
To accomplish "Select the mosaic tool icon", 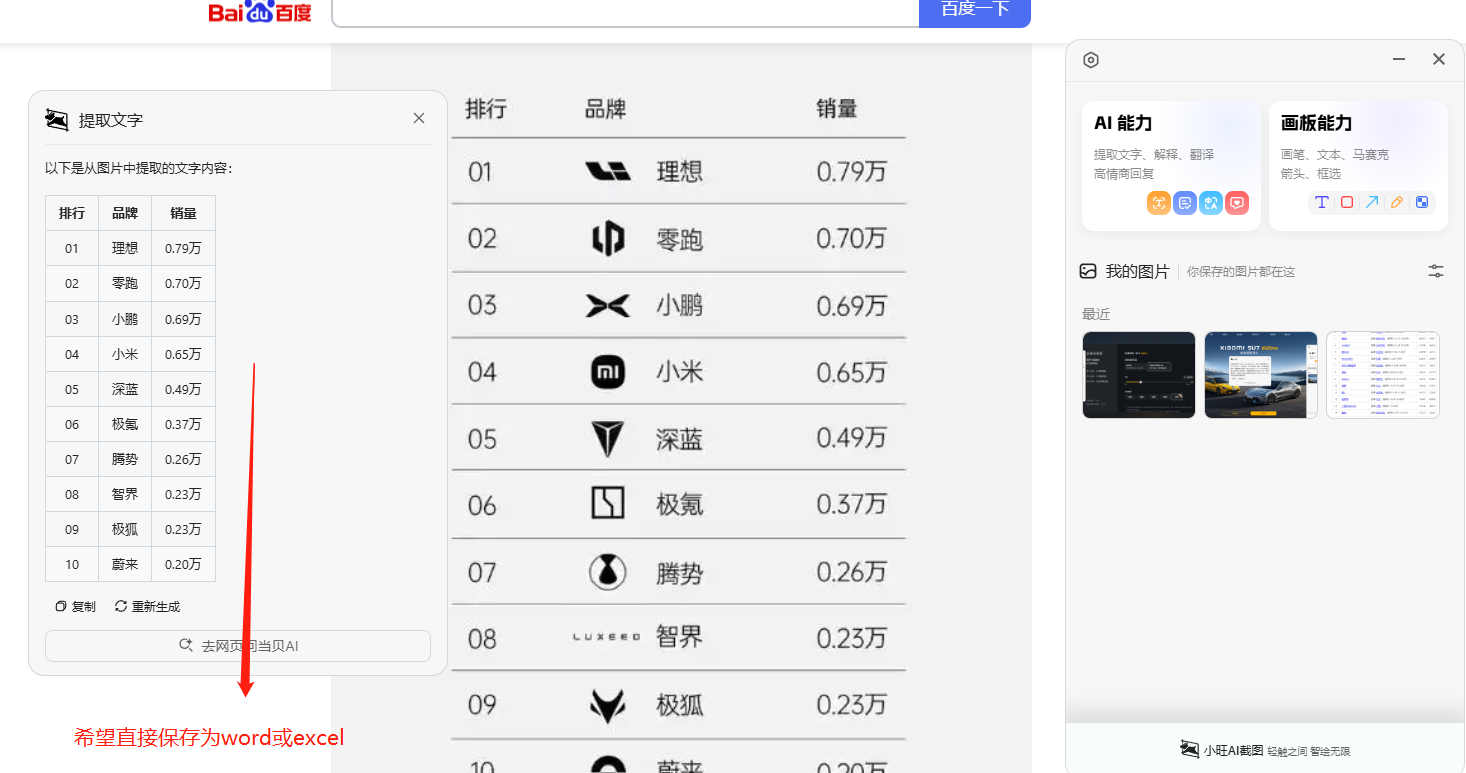I will click(1422, 202).
